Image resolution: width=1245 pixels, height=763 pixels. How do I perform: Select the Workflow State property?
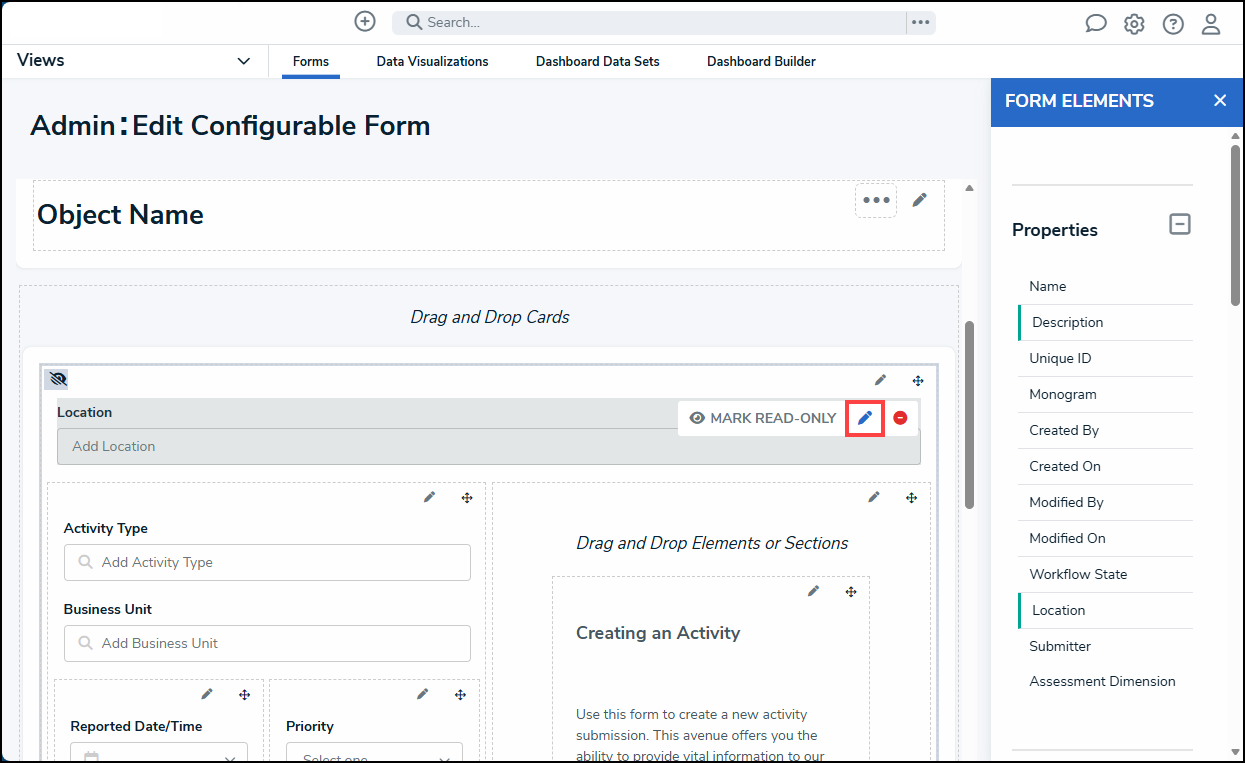[1078, 574]
